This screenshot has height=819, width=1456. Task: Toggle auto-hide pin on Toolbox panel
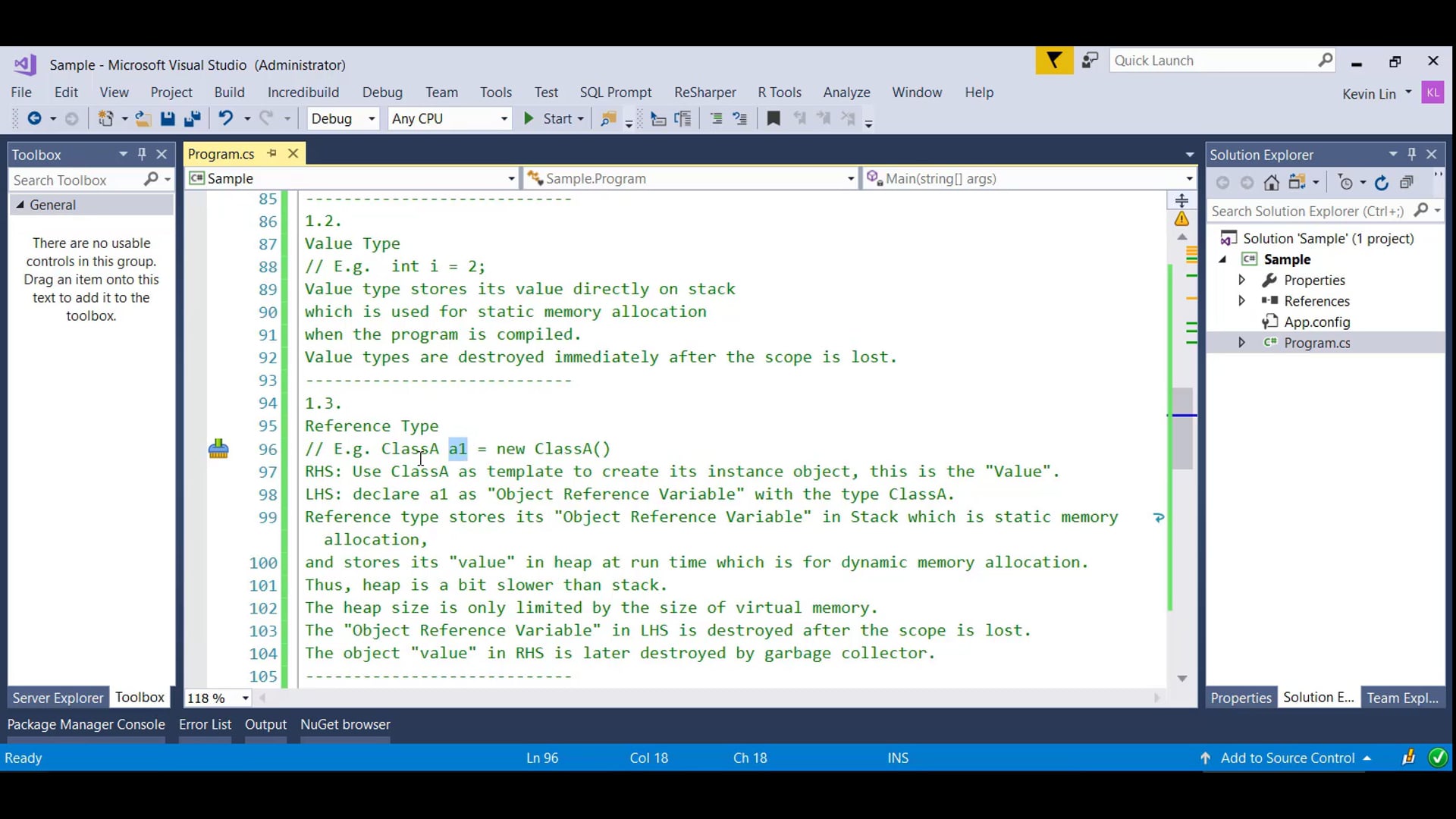click(142, 154)
